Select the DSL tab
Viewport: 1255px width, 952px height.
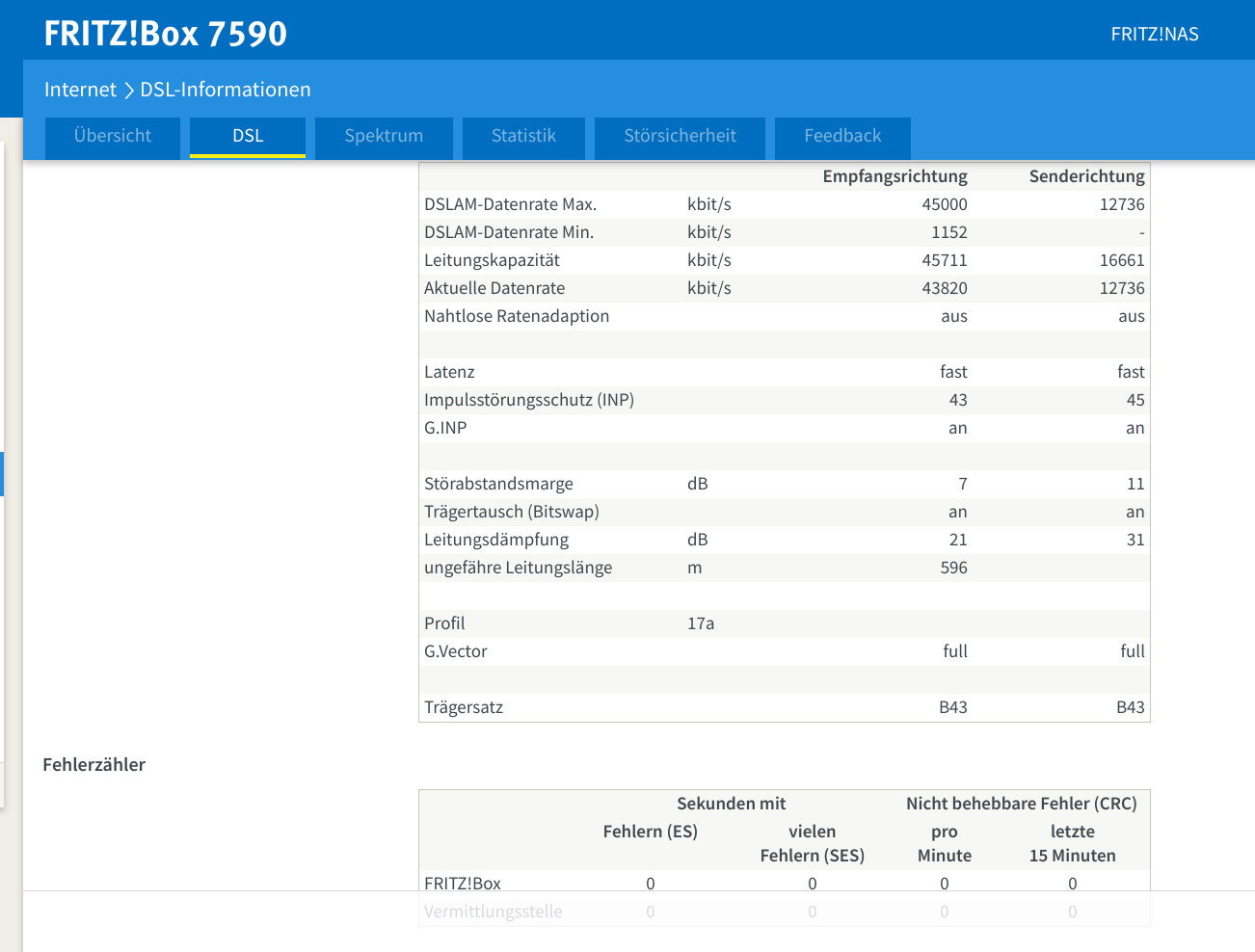pos(248,137)
